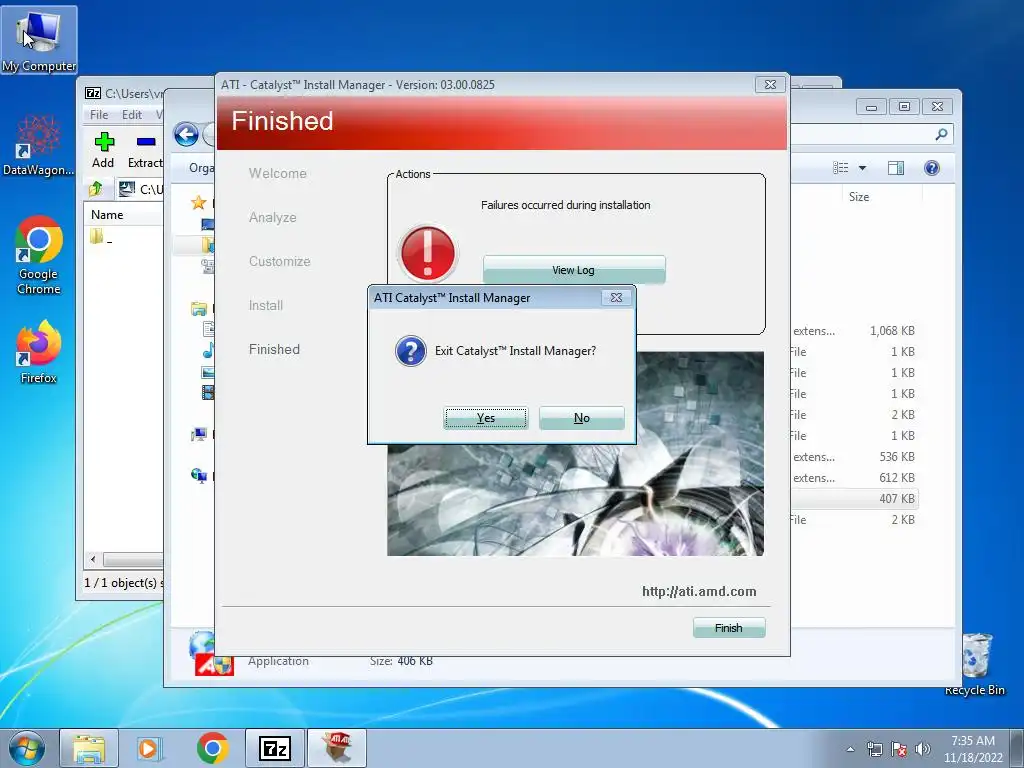Open the 7-Zip File menu
Image resolution: width=1024 pixels, height=768 pixels.
pos(99,114)
